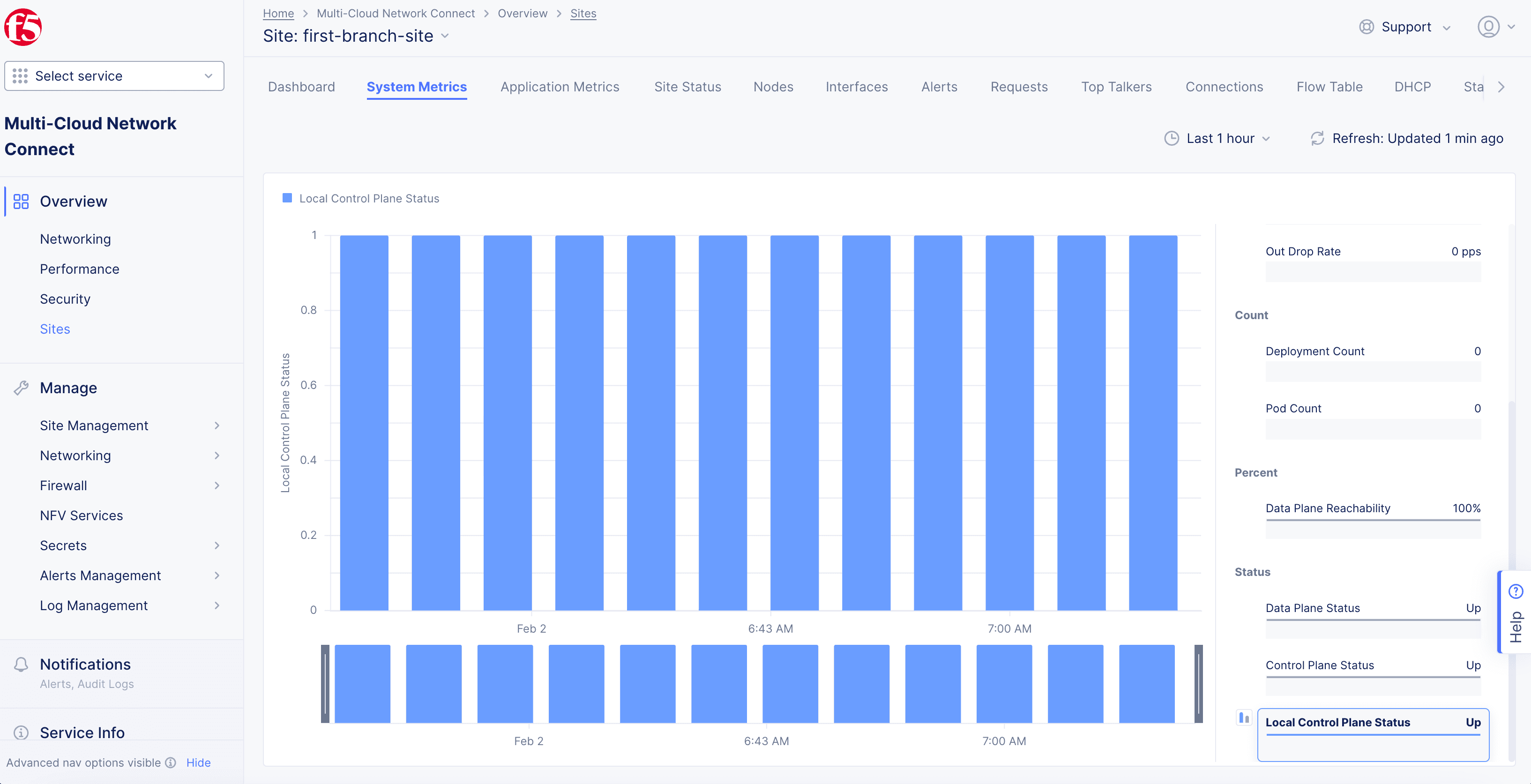
Task: Expand the user account chevron
Action: 1511,27
